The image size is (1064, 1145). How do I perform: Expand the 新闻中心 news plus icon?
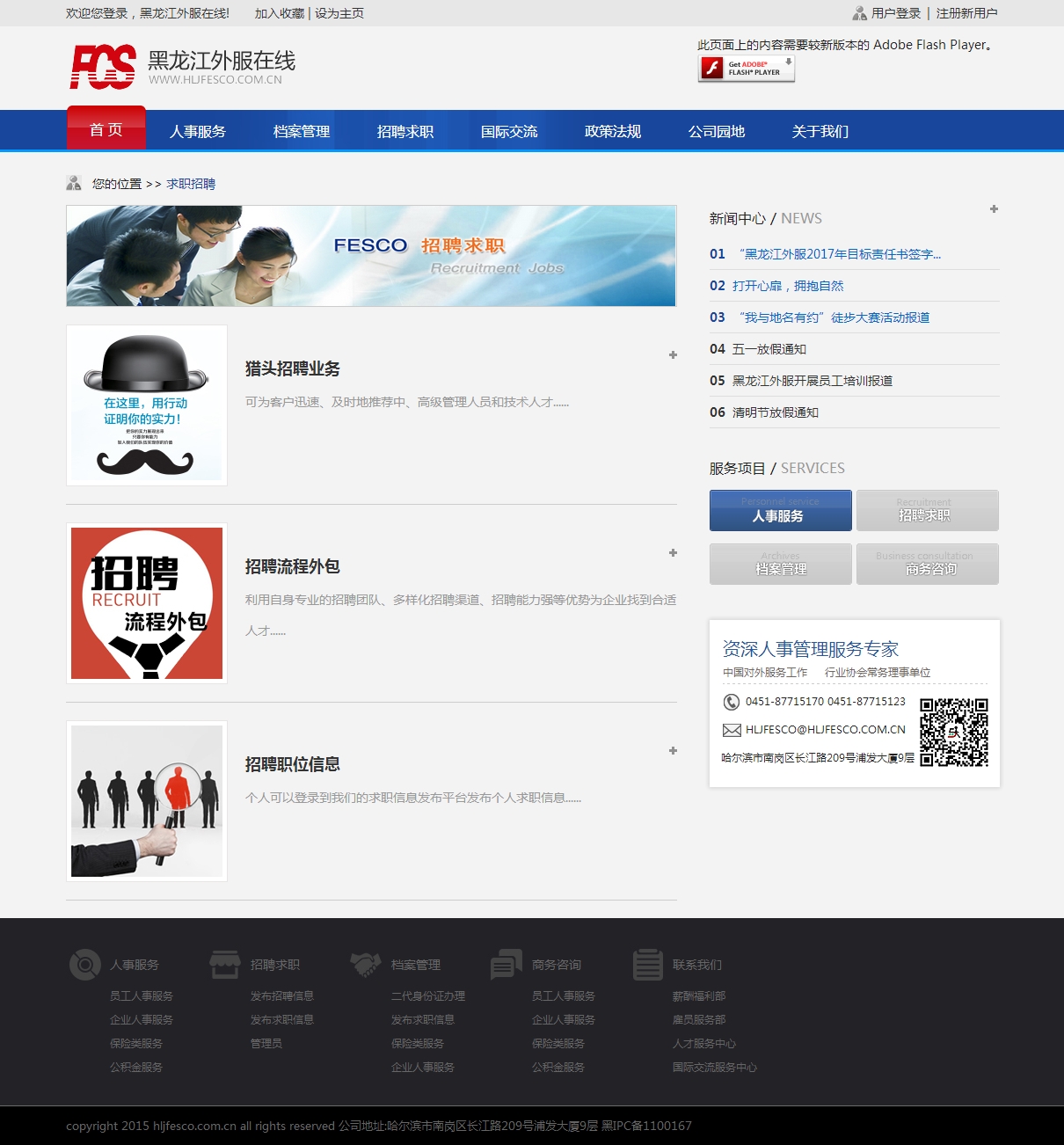click(994, 209)
